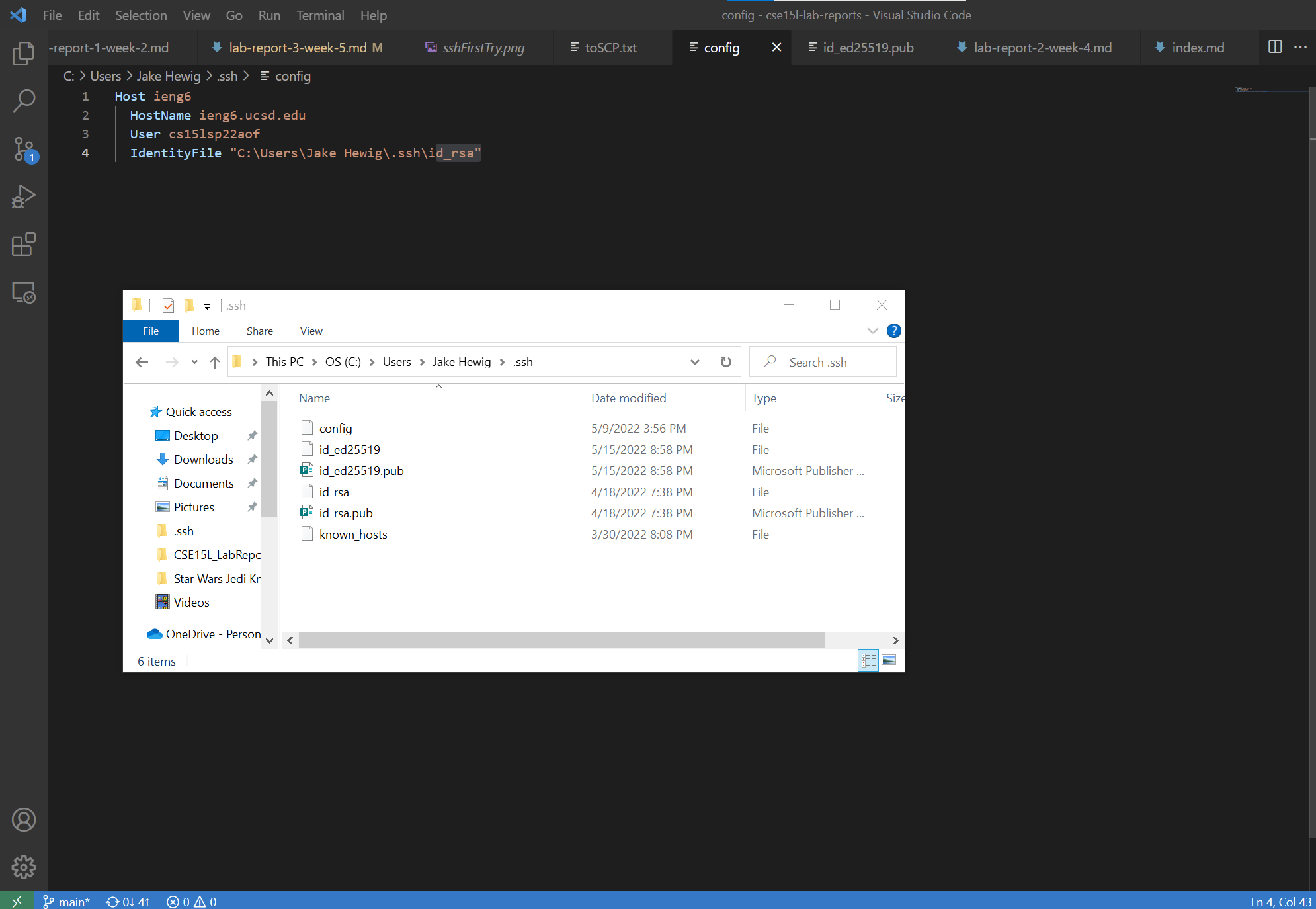This screenshot has height=909, width=1316.
Task: Open the Manage gear icon
Action: (24, 867)
